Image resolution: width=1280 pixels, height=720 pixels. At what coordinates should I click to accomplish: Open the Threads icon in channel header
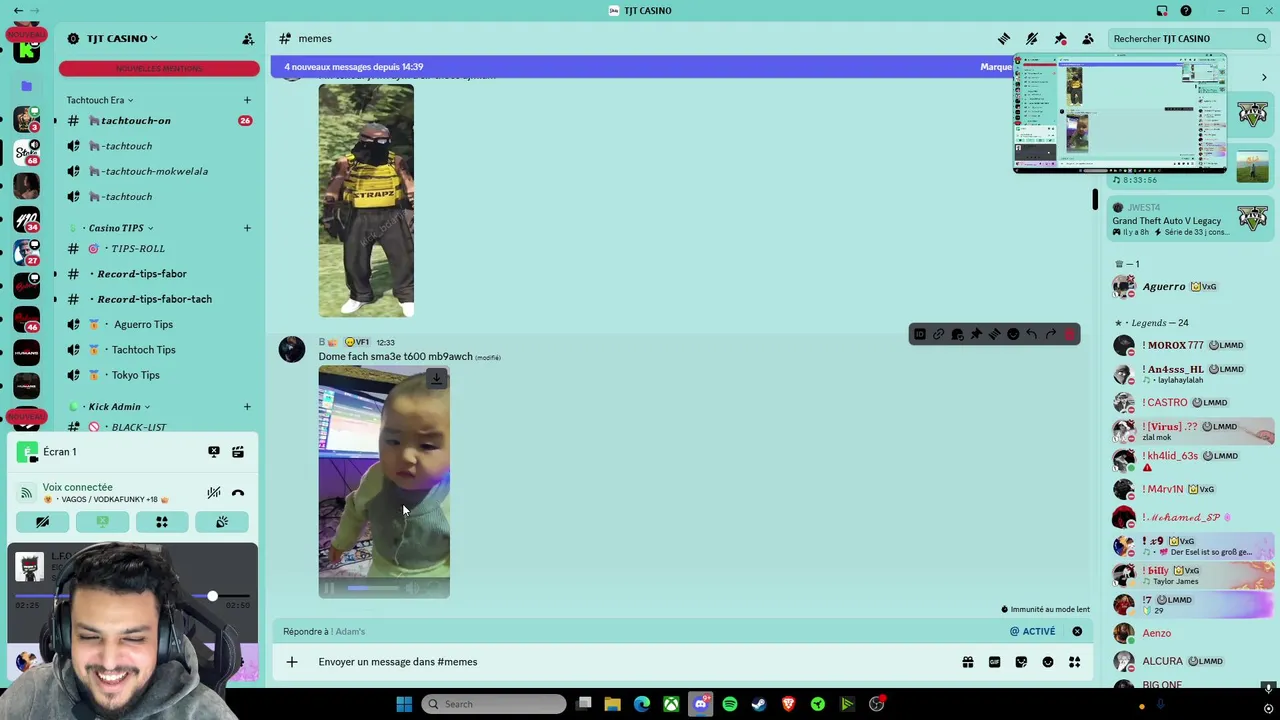[x=1004, y=38]
